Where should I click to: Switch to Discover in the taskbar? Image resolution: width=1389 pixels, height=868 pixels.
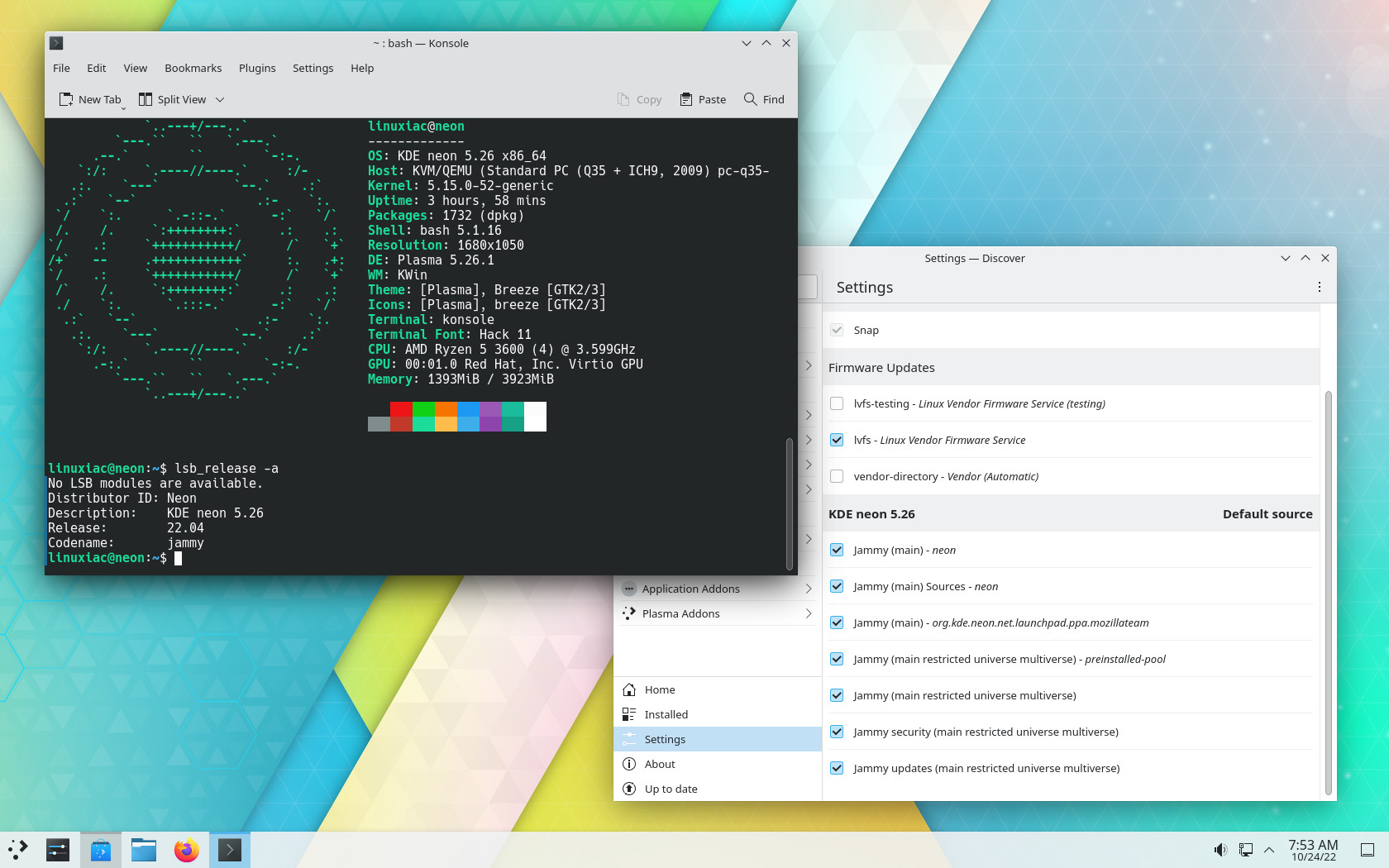coord(101,849)
